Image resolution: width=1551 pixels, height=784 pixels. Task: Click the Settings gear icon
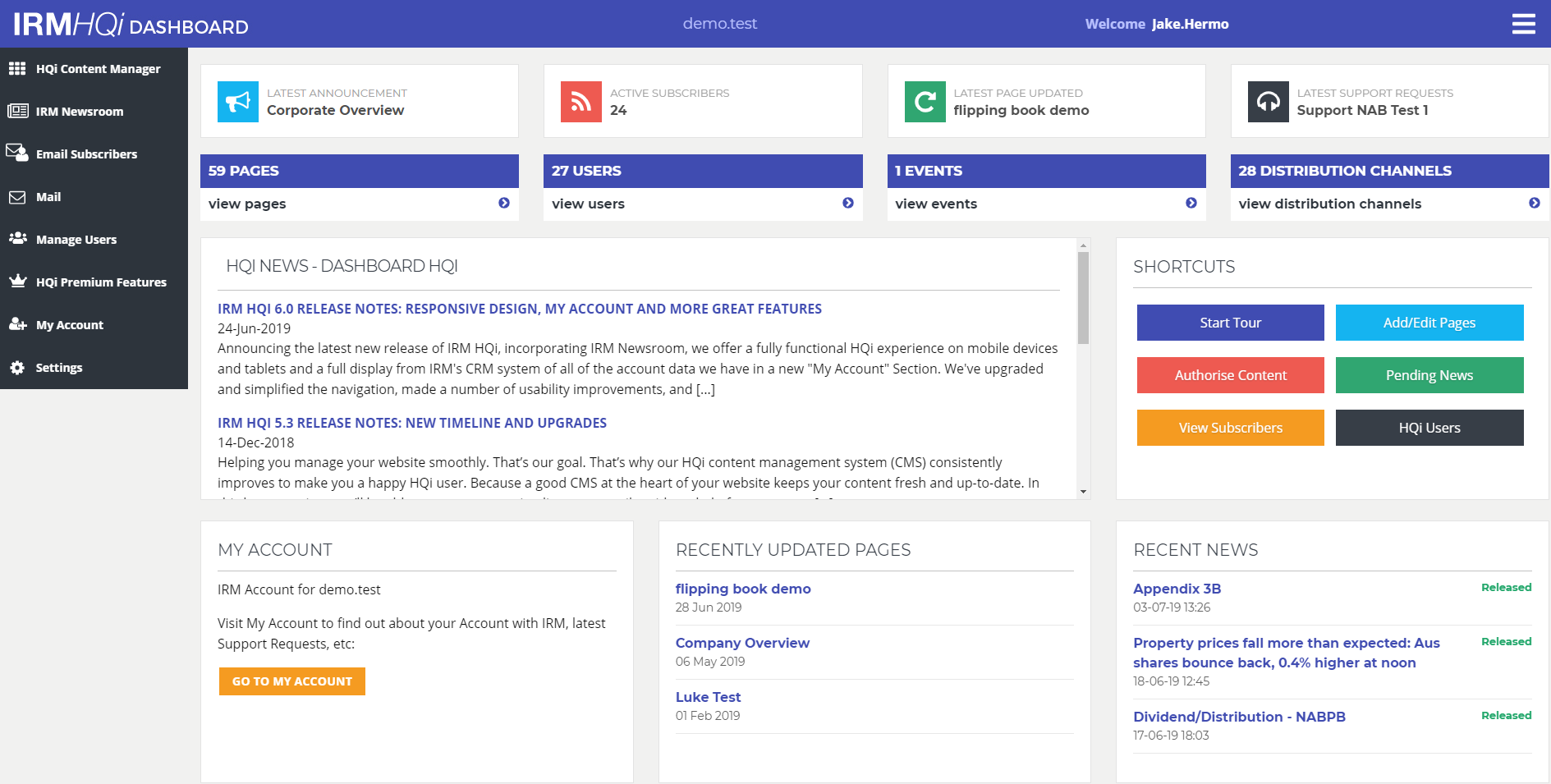point(17,368)
